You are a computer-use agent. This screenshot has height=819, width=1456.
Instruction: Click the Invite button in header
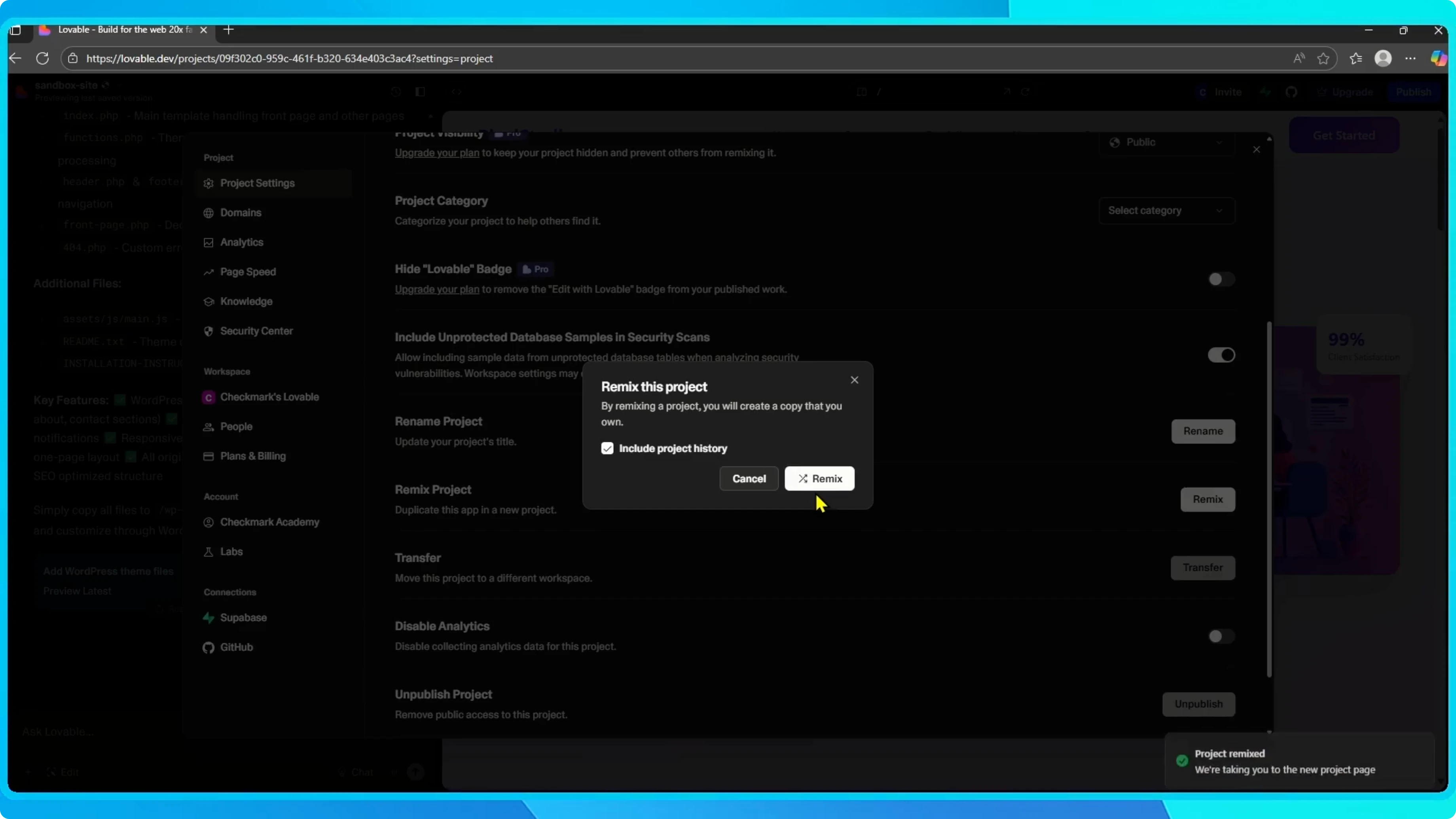(x=1220, y=92)
